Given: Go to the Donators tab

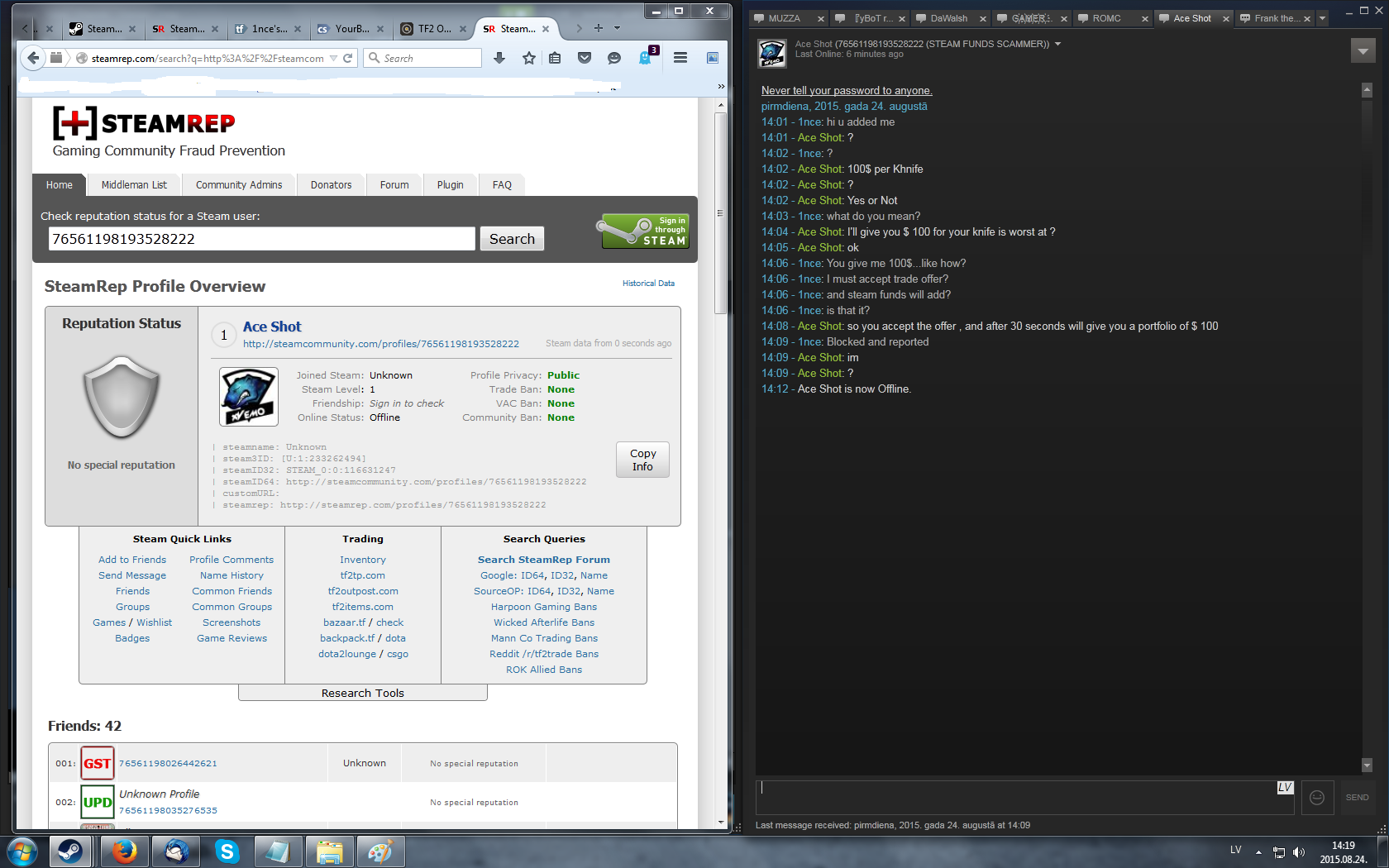Looking at the screenshot, I should tap(331, 185).
